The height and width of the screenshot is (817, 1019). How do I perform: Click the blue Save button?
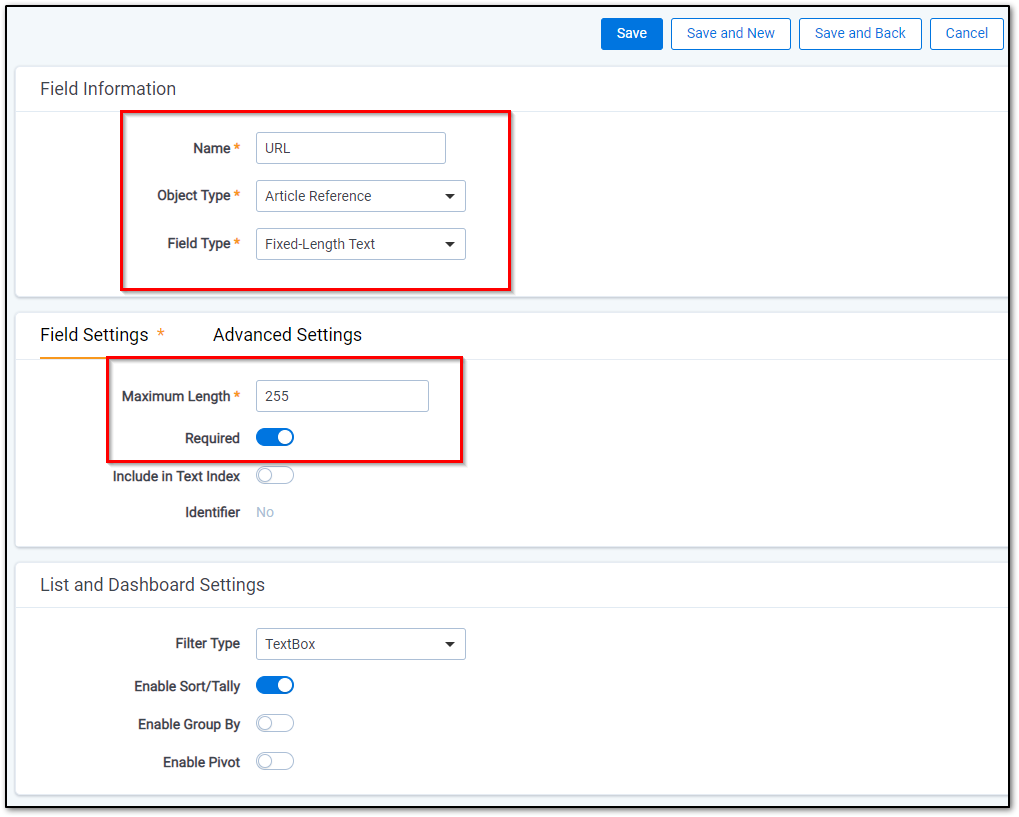(x=631, y=34)
